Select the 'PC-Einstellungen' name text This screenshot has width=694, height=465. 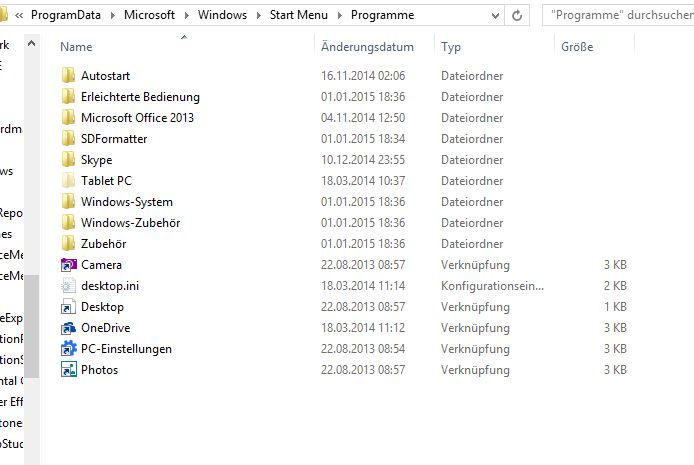coord(126,349)
